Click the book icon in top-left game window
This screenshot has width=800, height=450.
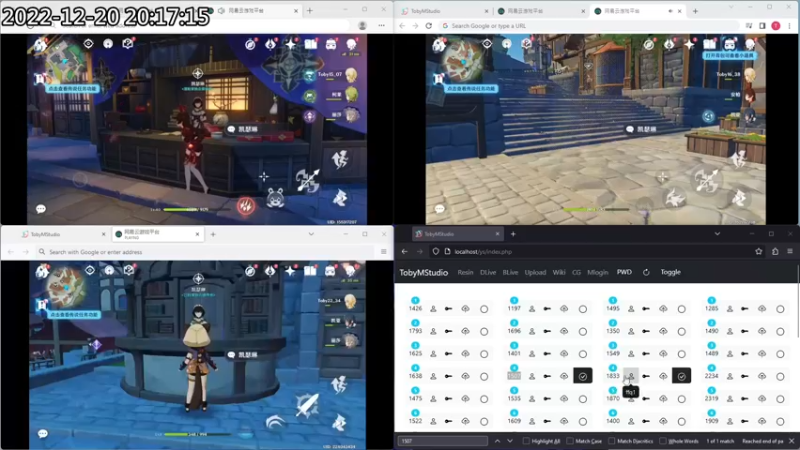click(311, 44)
